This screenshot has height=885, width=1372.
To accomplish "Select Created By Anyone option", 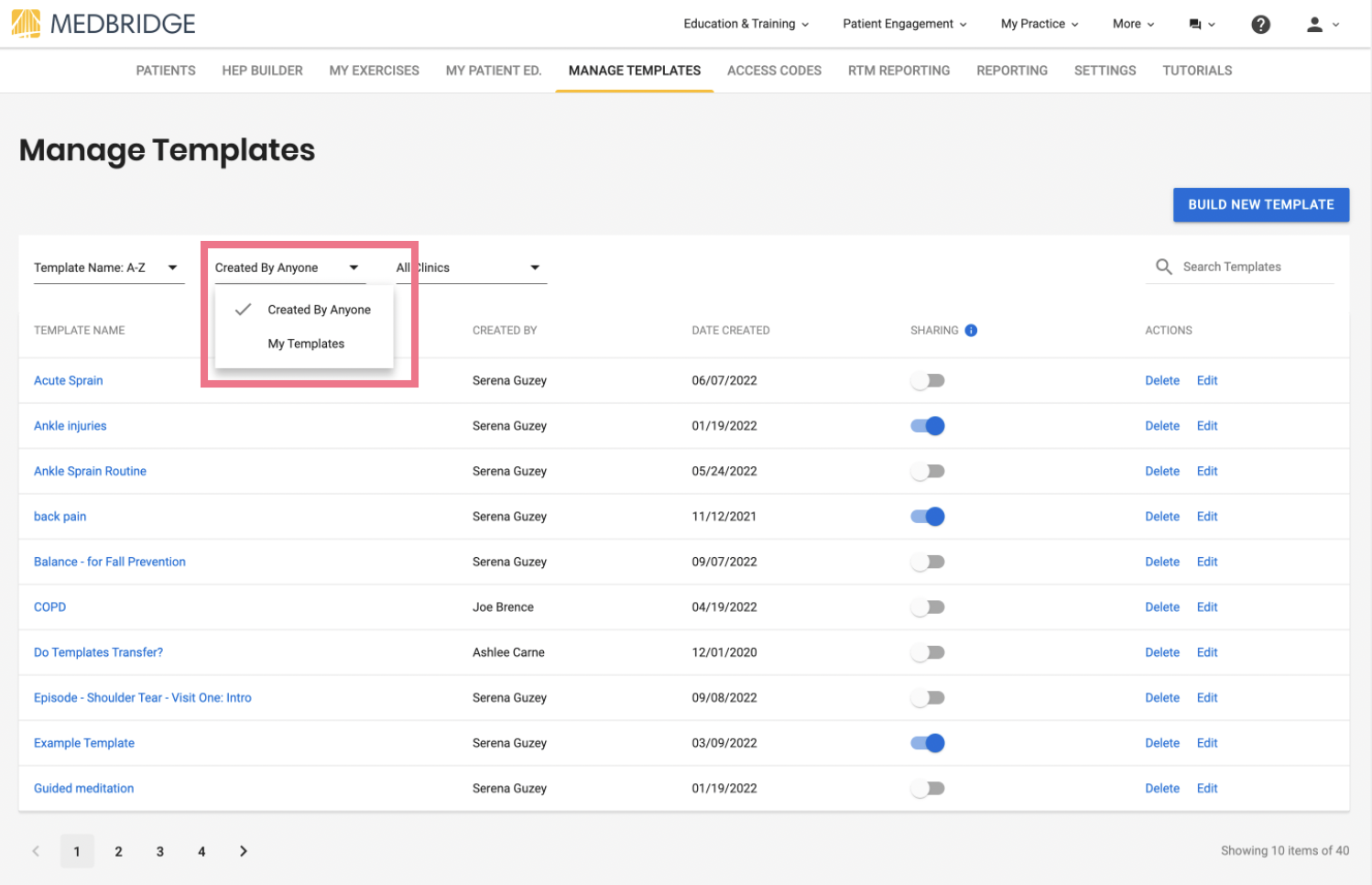I will tap(304, 310).
